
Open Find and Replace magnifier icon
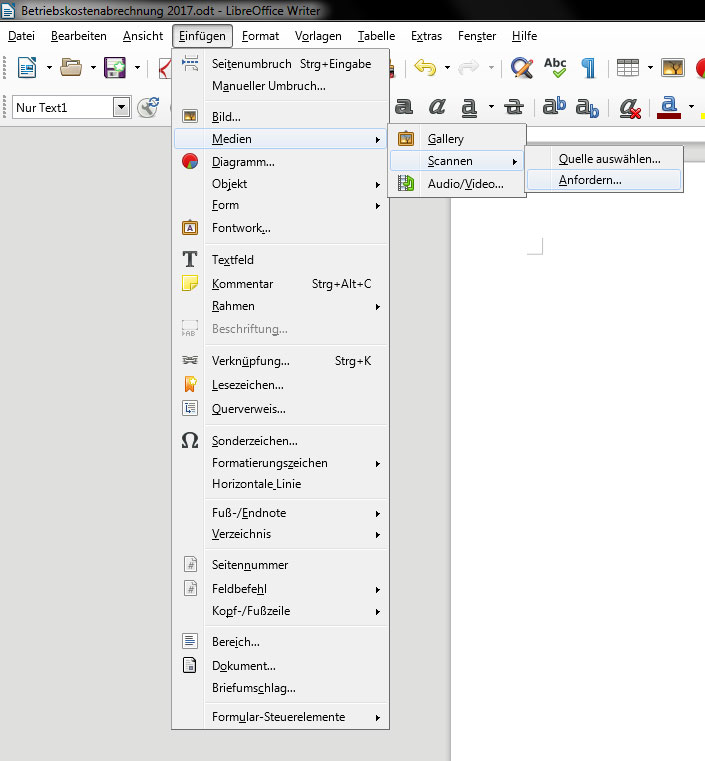point(522,67)
